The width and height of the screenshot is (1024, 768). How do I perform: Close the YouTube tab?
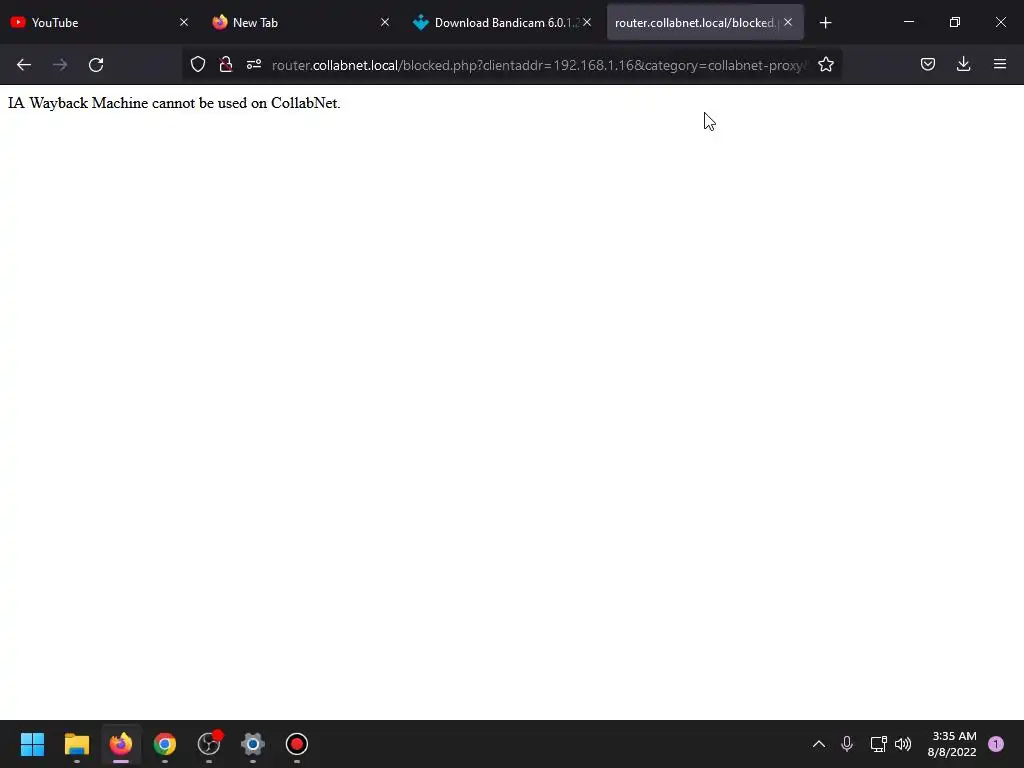[184, 22]
